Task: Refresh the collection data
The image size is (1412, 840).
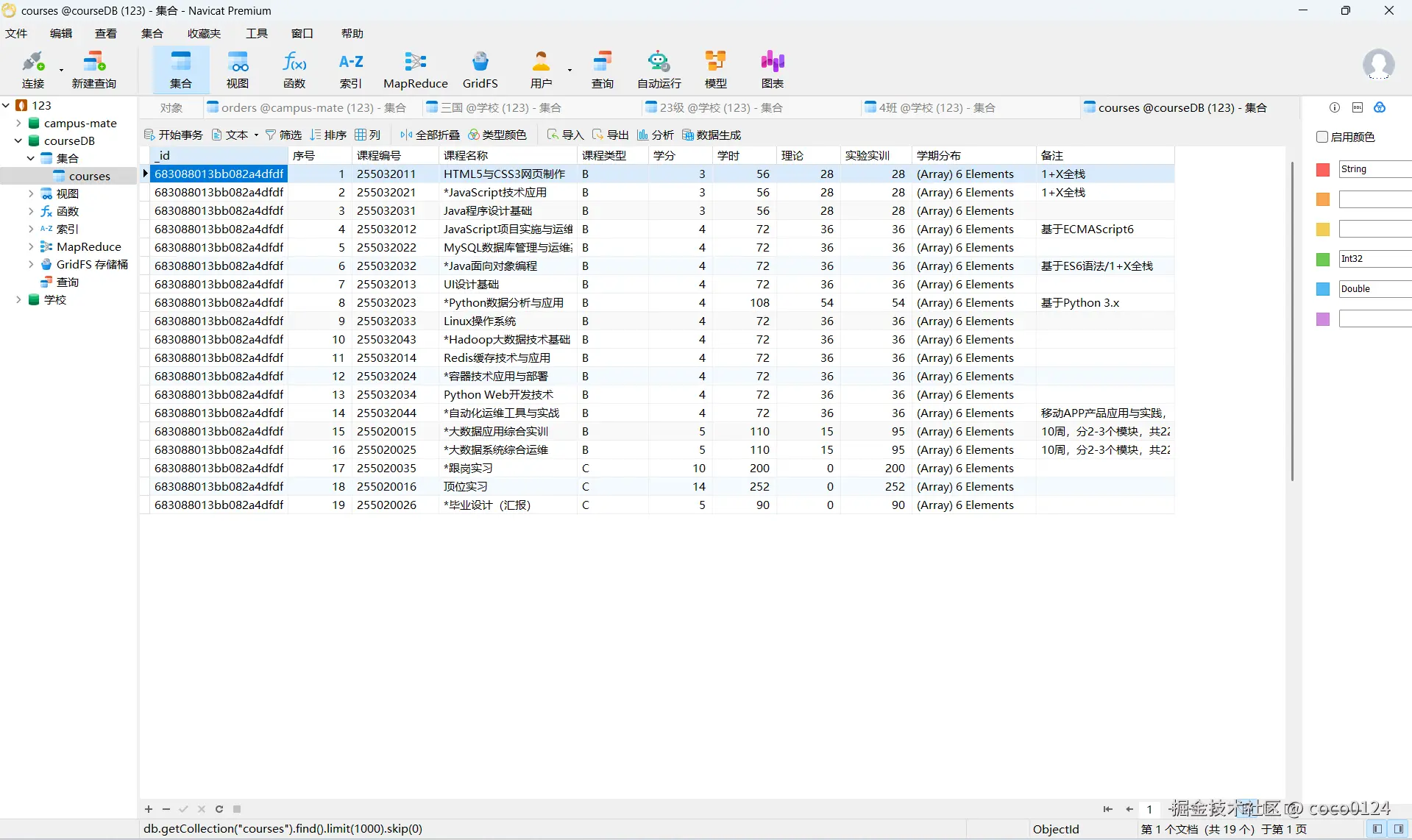Action: 219,809
